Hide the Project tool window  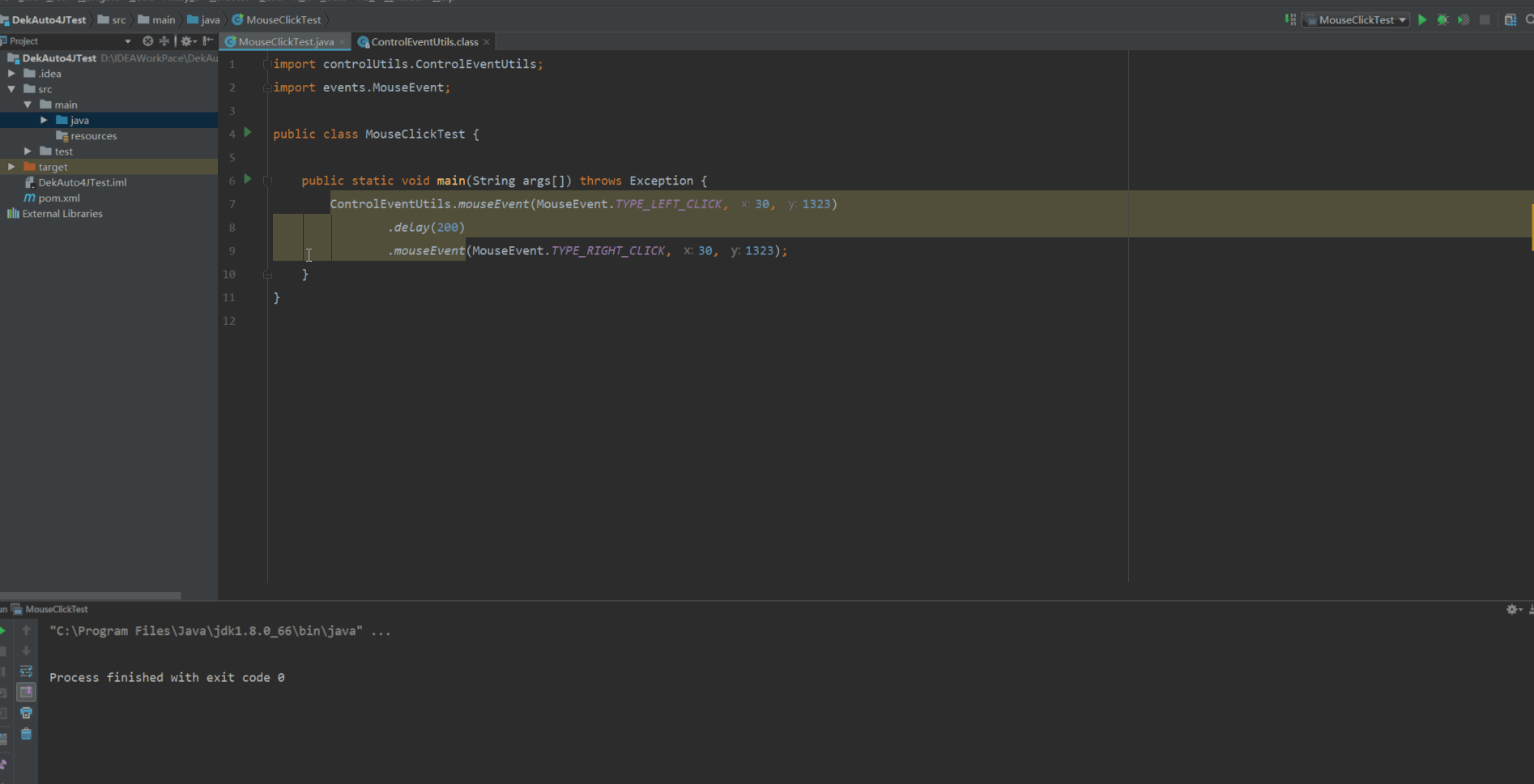click(x=208, y=40)
